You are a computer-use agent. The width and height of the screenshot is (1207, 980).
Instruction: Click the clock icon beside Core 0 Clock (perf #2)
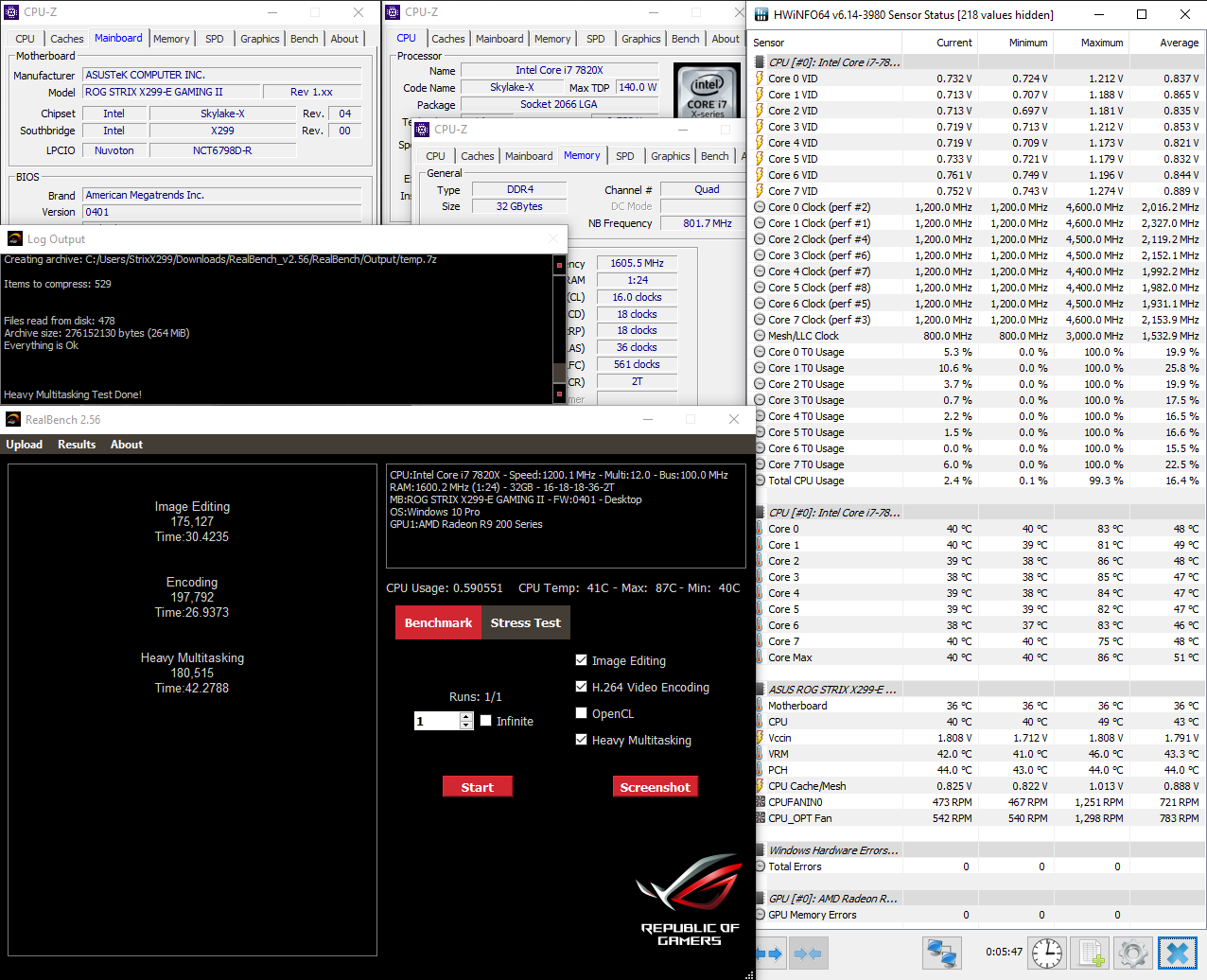(x=760, y=207)
